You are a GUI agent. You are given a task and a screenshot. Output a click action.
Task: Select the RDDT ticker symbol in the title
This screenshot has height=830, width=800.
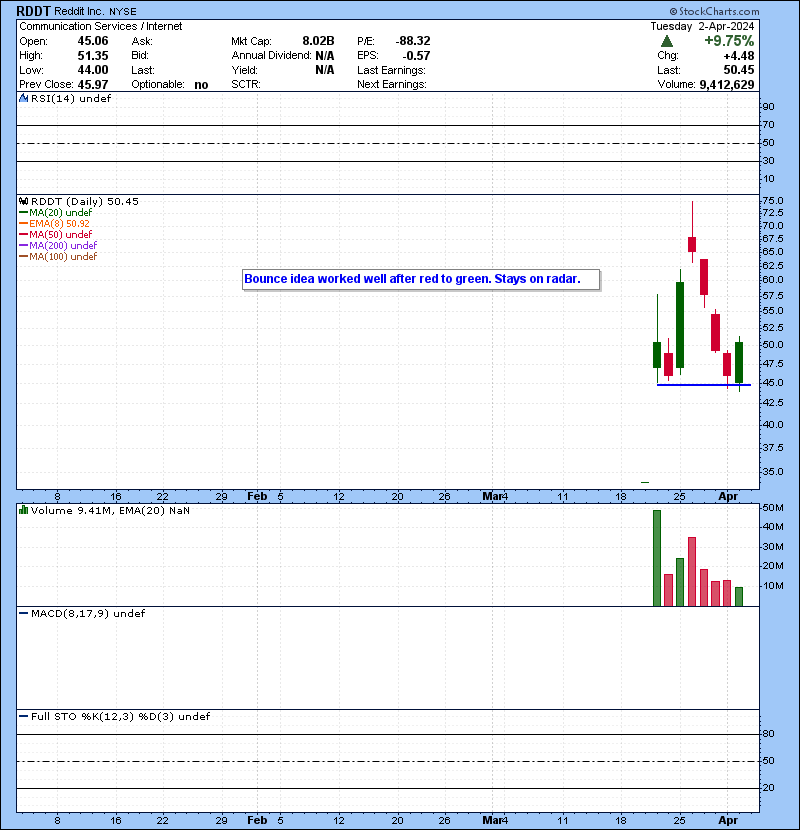point(33,11)
